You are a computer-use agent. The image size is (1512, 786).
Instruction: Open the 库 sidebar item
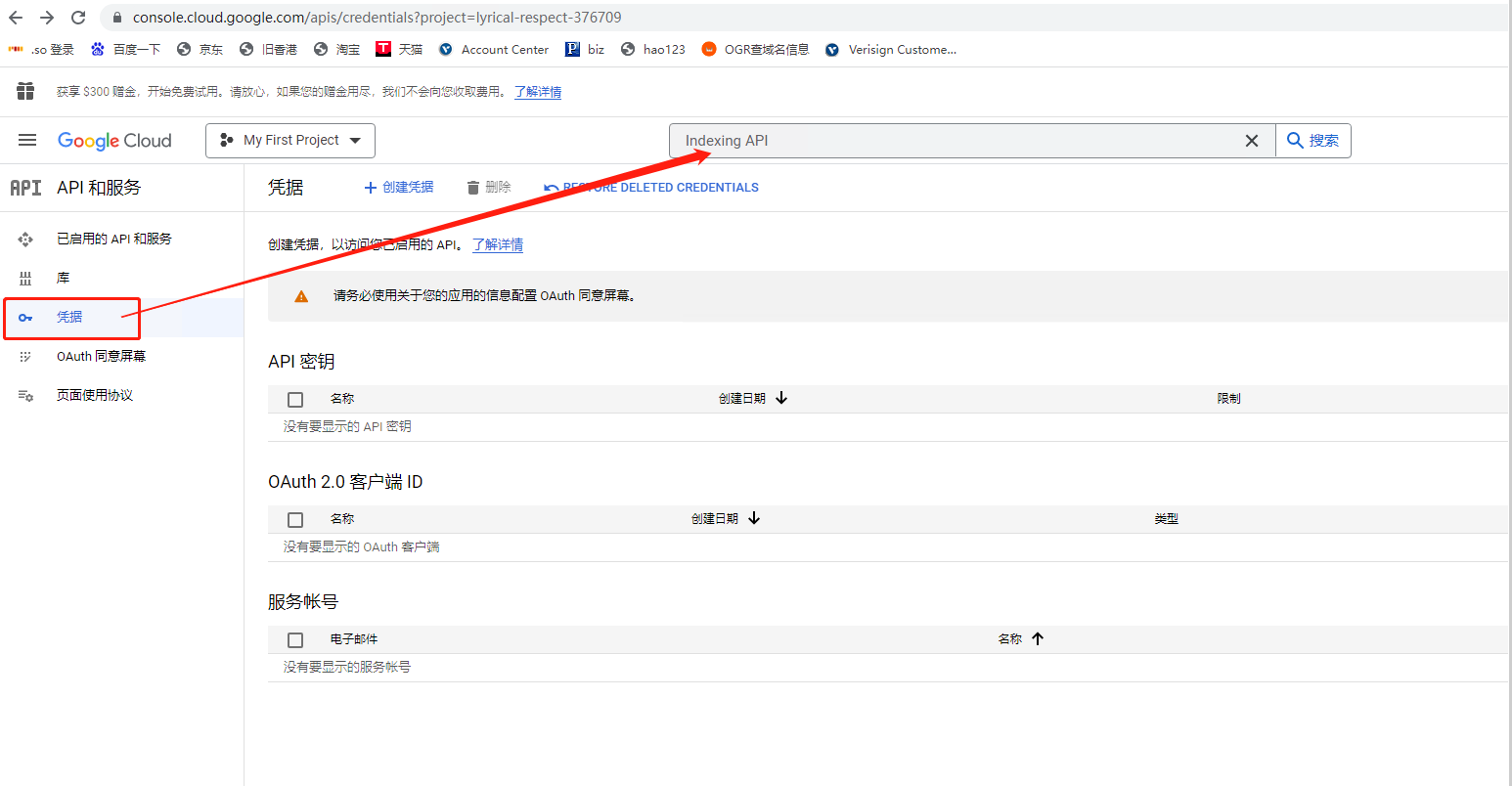click(64, 278)
